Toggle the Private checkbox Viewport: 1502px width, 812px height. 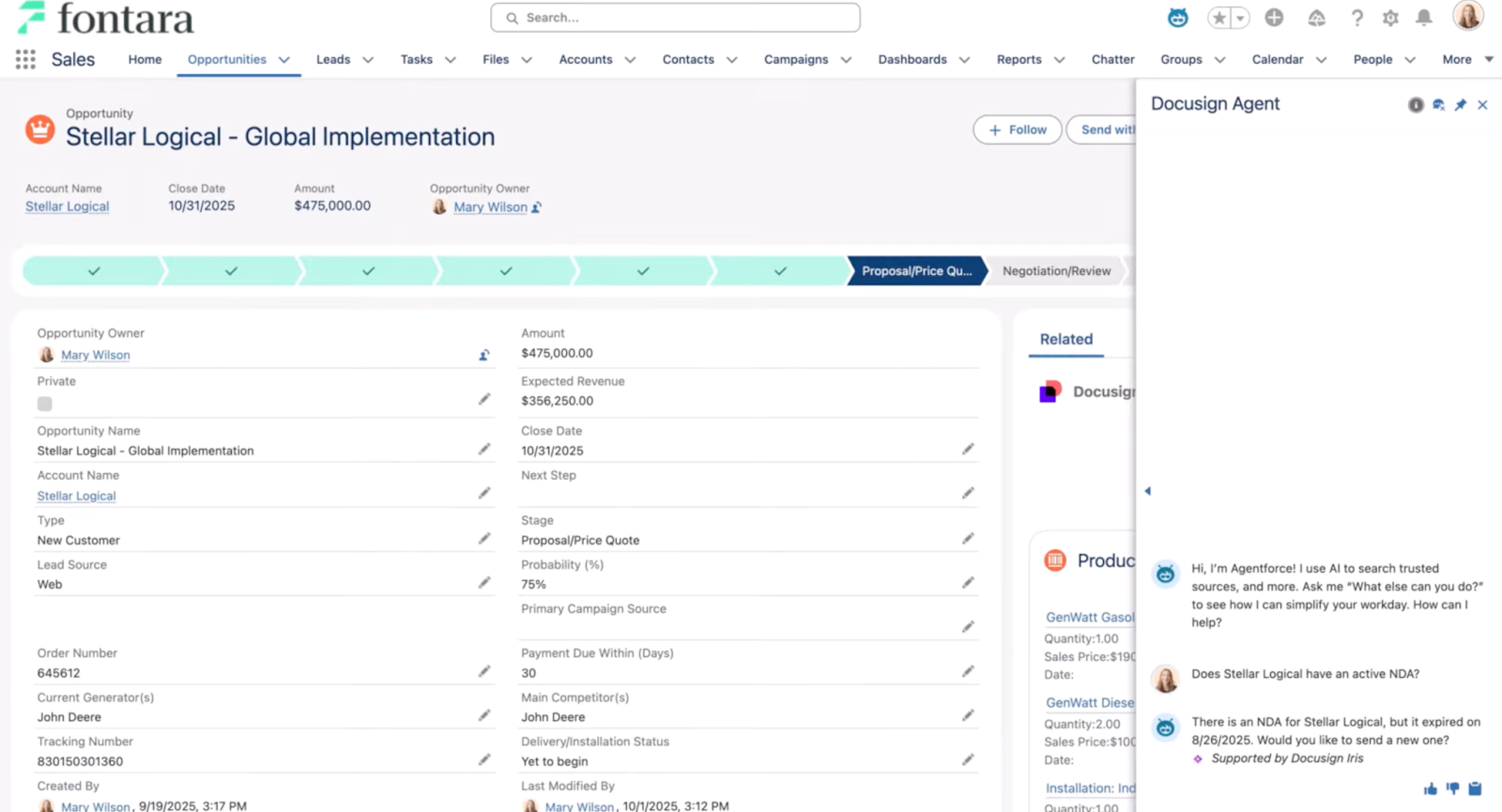(x=45, y=404)
